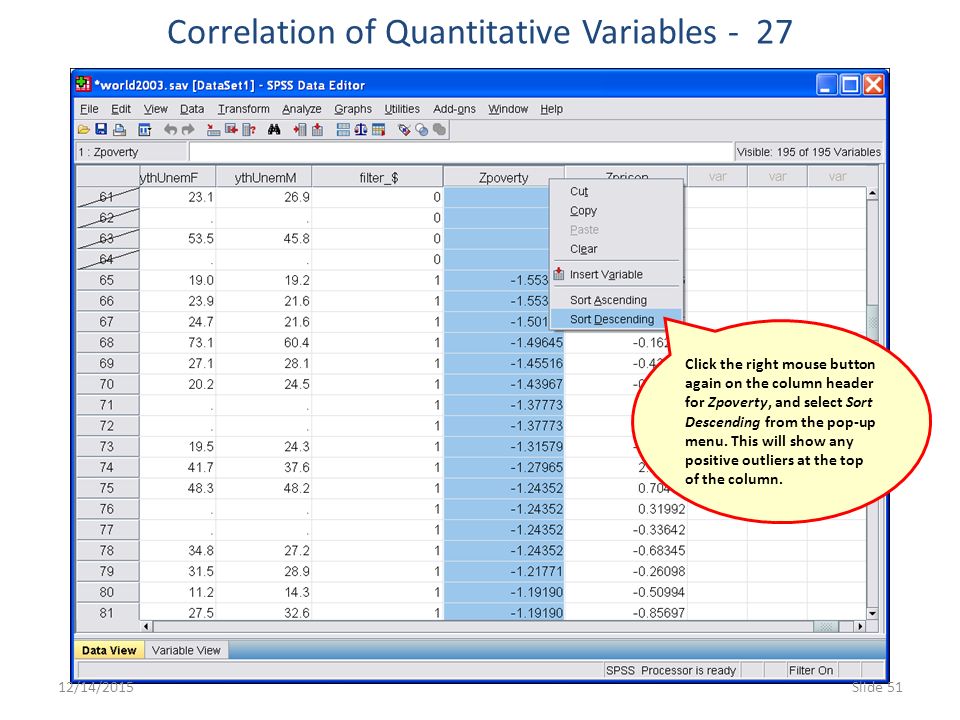The height and width of the screenshot is (720, 960).
Task: Click the Undo arrow icon
Action: [x=170, y=130]
